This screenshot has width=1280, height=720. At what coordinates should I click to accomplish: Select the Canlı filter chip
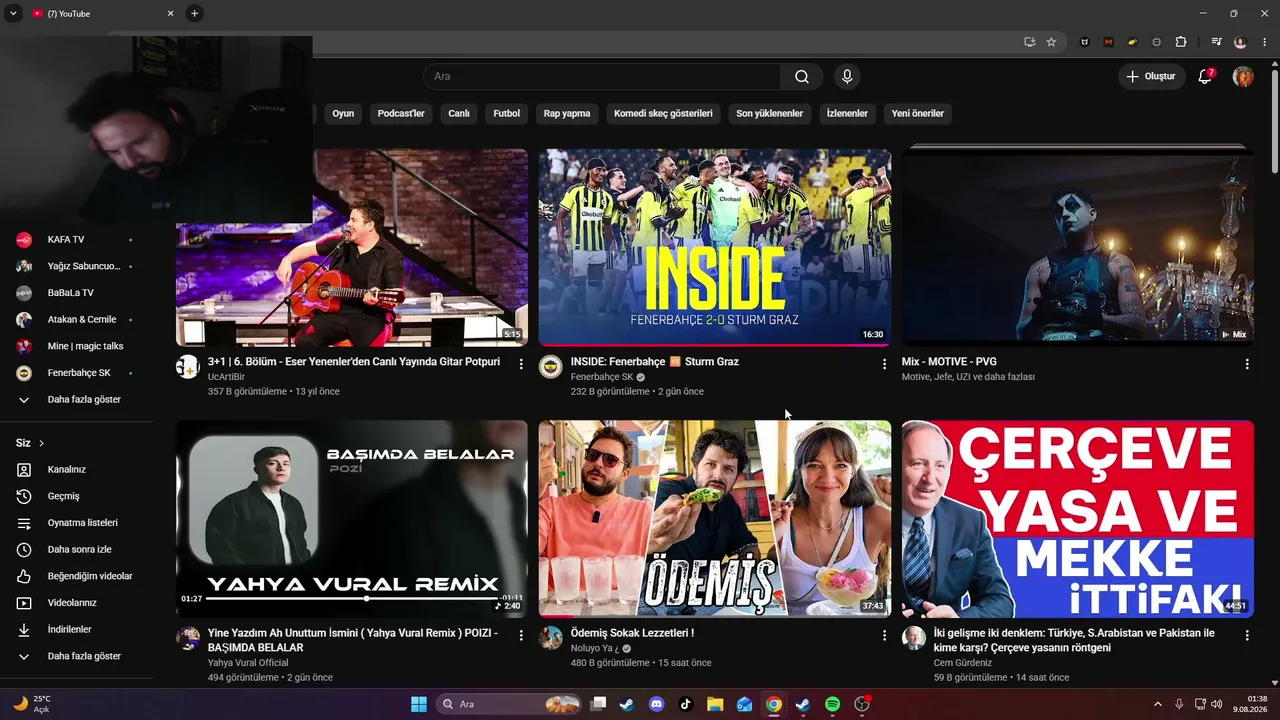coord(459,114)
